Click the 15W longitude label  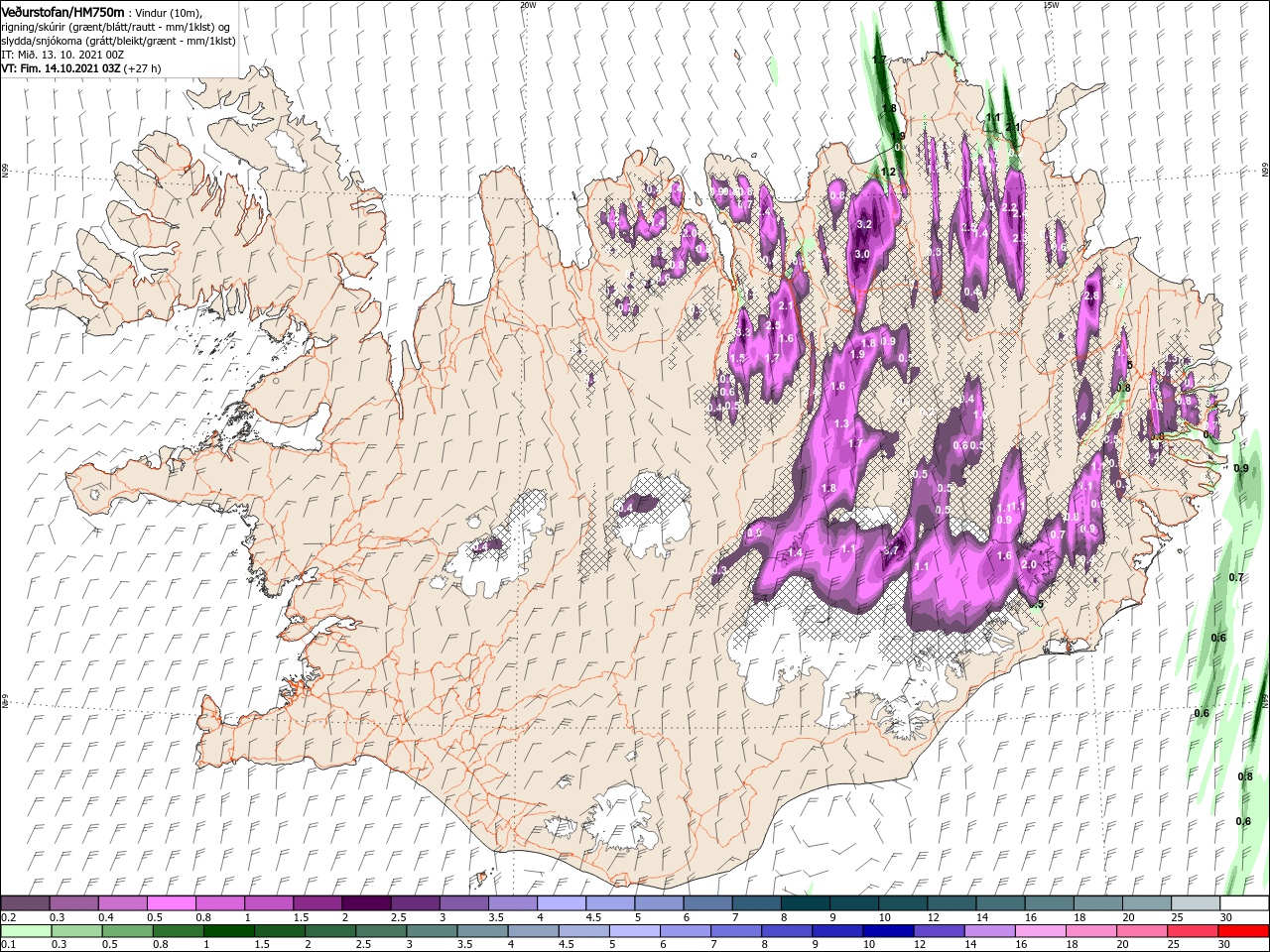pyautogui.click(x=1051, y=5)
